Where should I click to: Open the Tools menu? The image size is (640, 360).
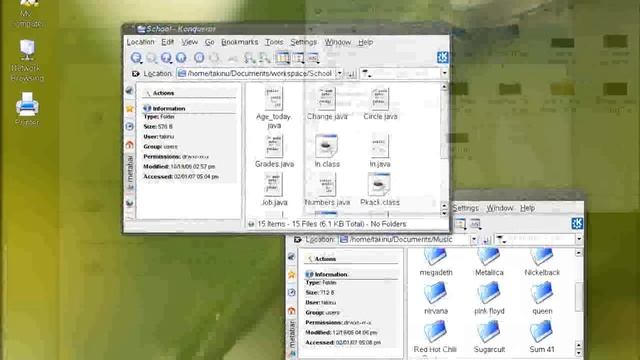point(274,42)
